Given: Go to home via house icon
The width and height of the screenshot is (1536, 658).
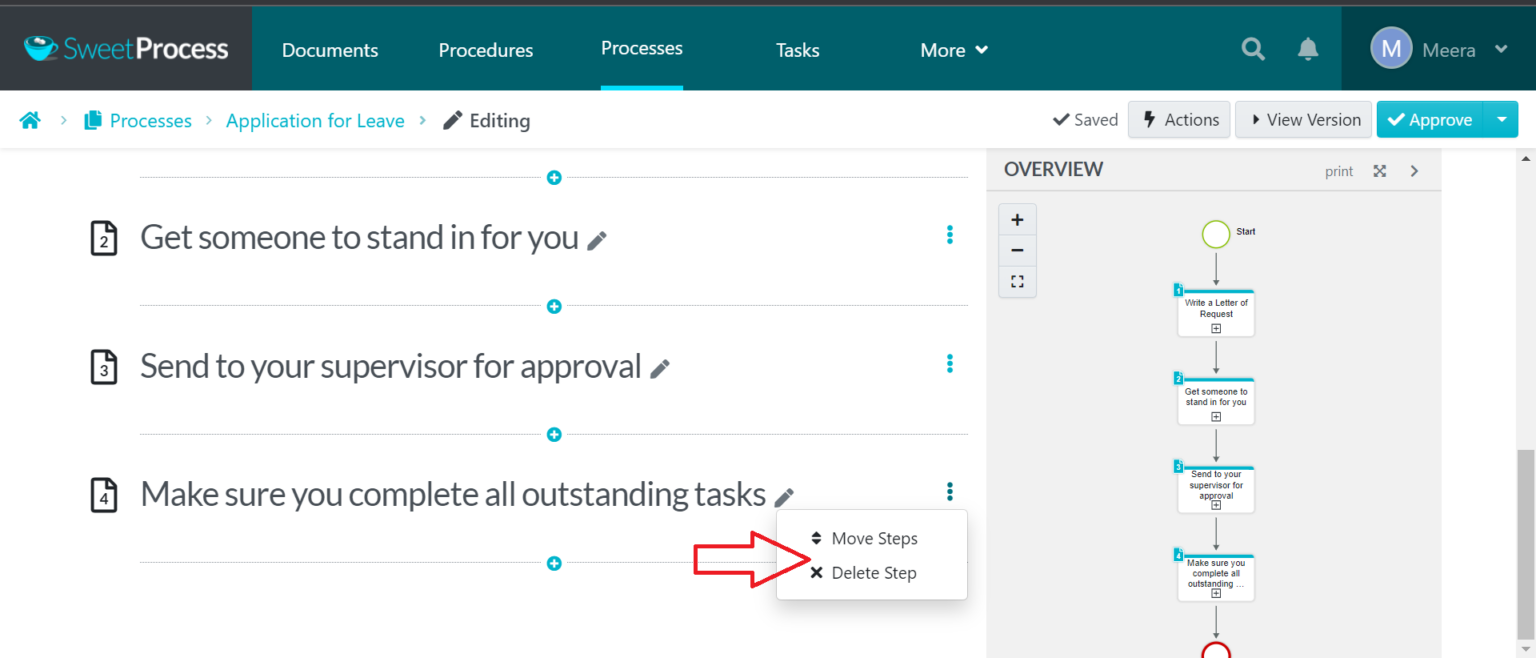Looking at the screenshot, I should pyautogui.click(x=31, y=120).
